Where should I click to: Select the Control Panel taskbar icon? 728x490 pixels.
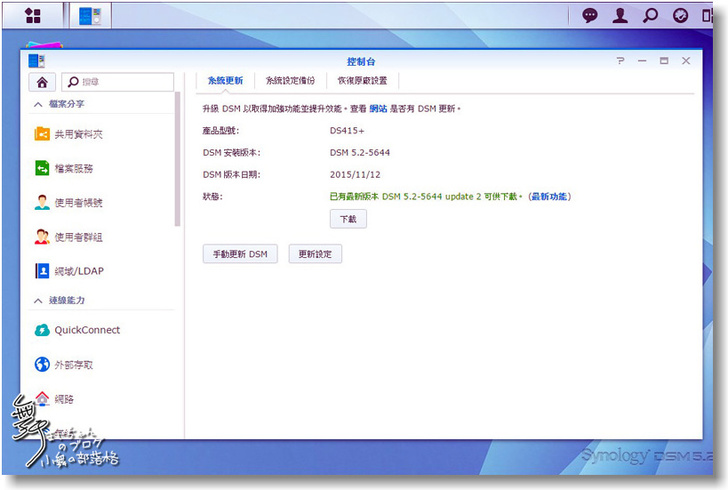pyautogui.click(x=90, y=16)
